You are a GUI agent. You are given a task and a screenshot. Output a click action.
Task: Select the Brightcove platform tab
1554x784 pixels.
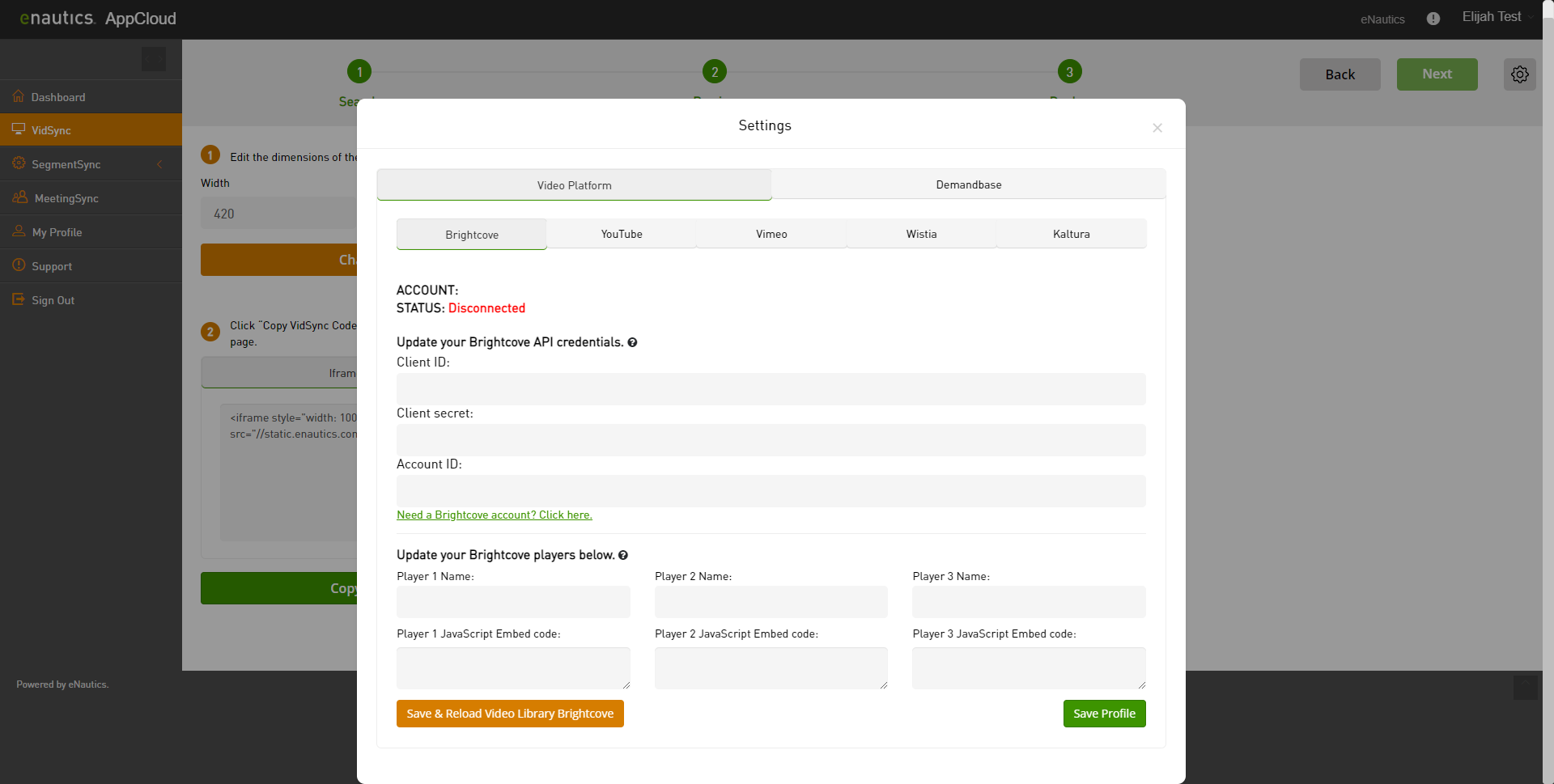click(x=472, y=235)
